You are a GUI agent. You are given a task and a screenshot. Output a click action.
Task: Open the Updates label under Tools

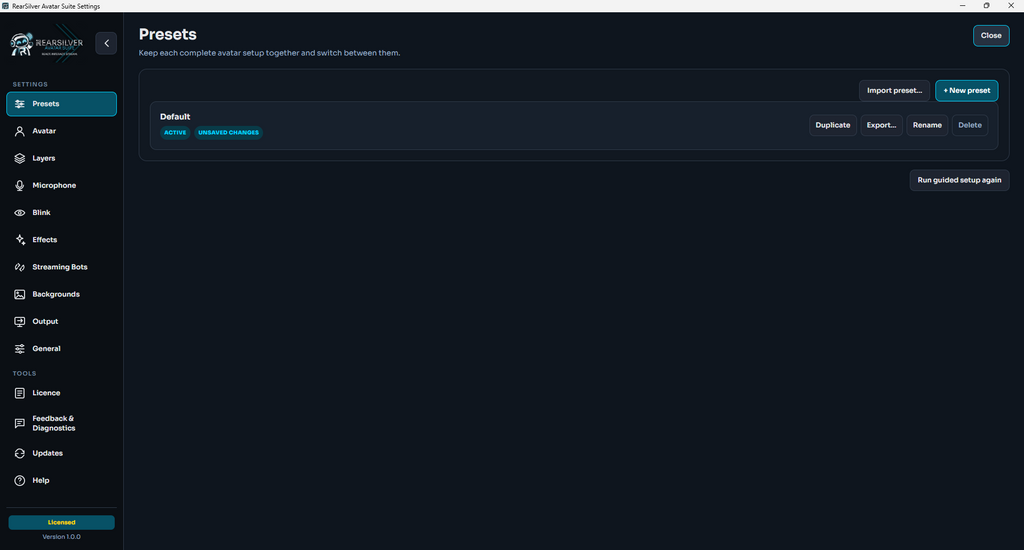pos(48,453)
